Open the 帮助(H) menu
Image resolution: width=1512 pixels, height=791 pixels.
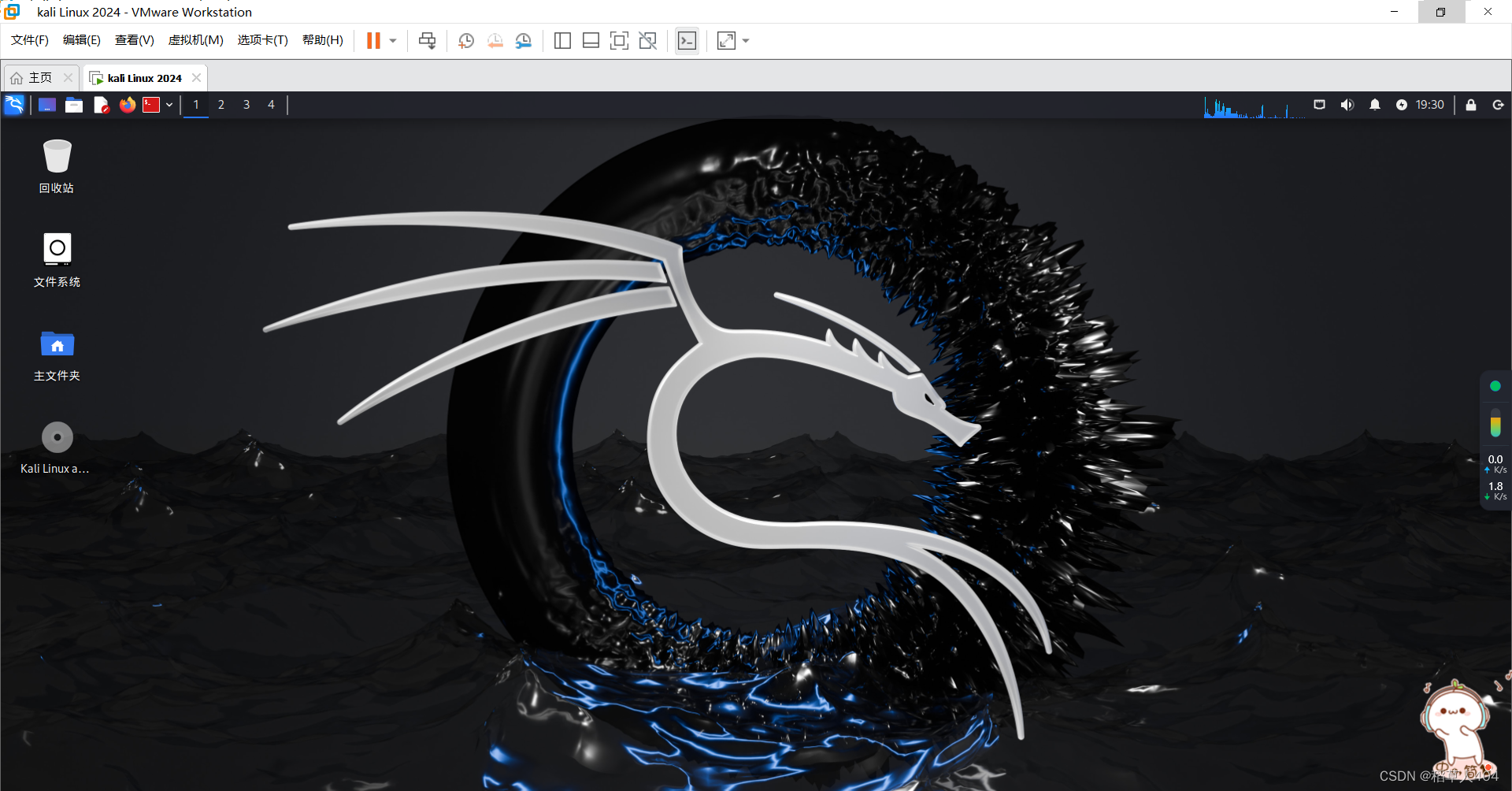pyautogui.click(x=323, y=40)
